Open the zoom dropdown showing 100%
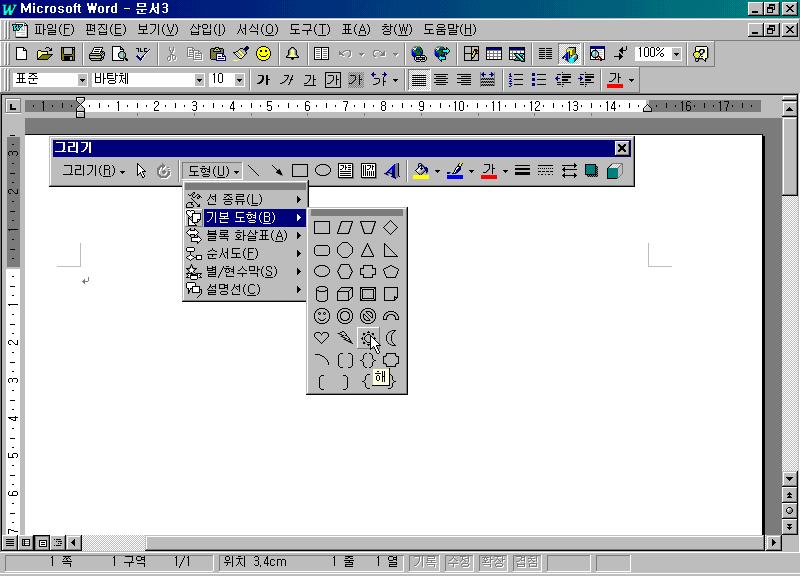The height and width of the screenshot is (576, 800). point(677,54)
